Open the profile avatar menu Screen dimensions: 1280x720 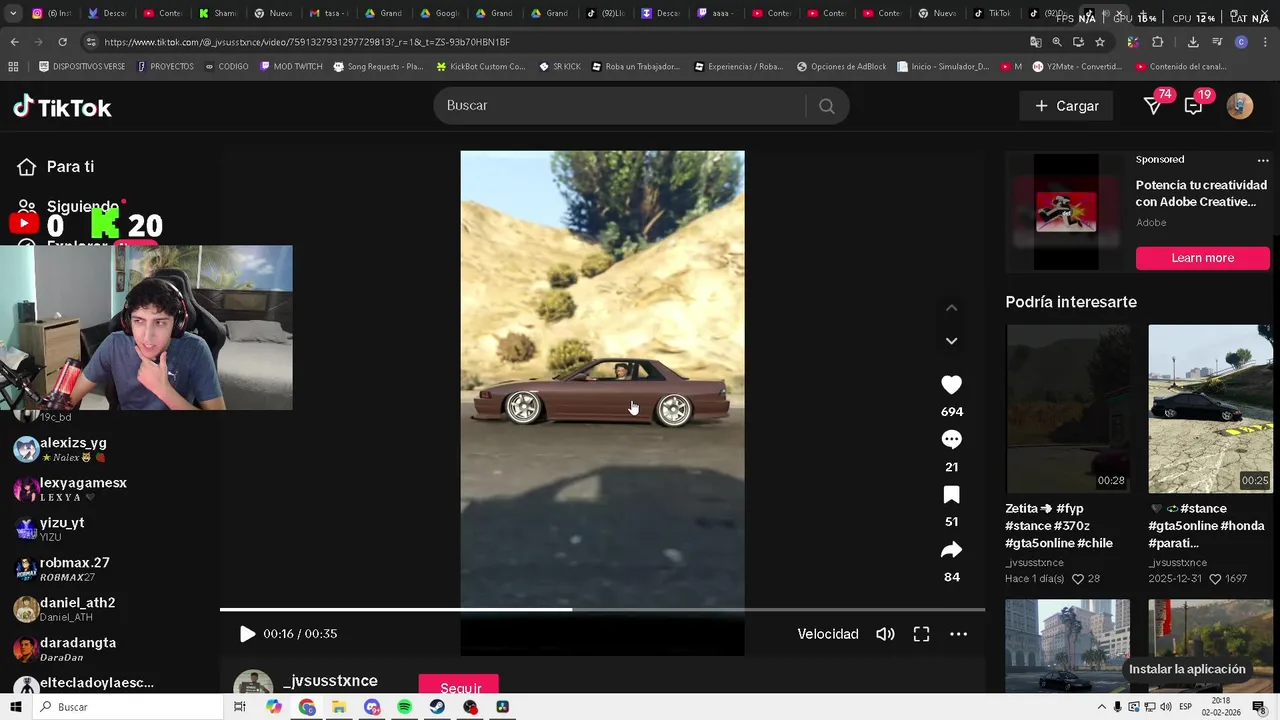(1240, 106)
